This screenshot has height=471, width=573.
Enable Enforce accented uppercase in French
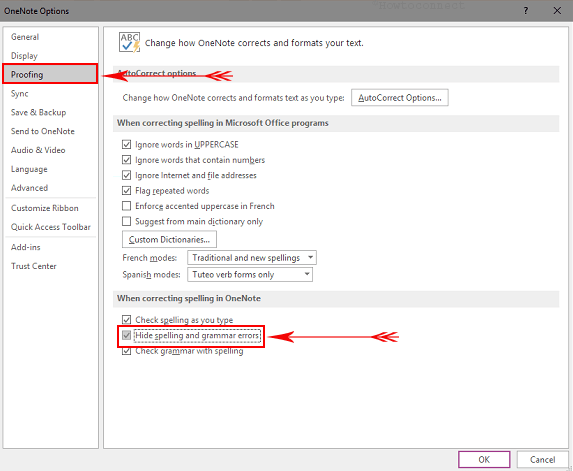(126, 206)
